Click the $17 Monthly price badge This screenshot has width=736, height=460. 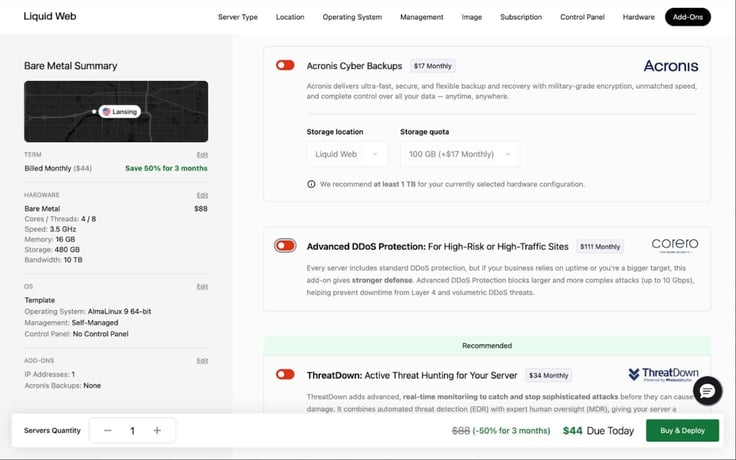pos(432,66)
